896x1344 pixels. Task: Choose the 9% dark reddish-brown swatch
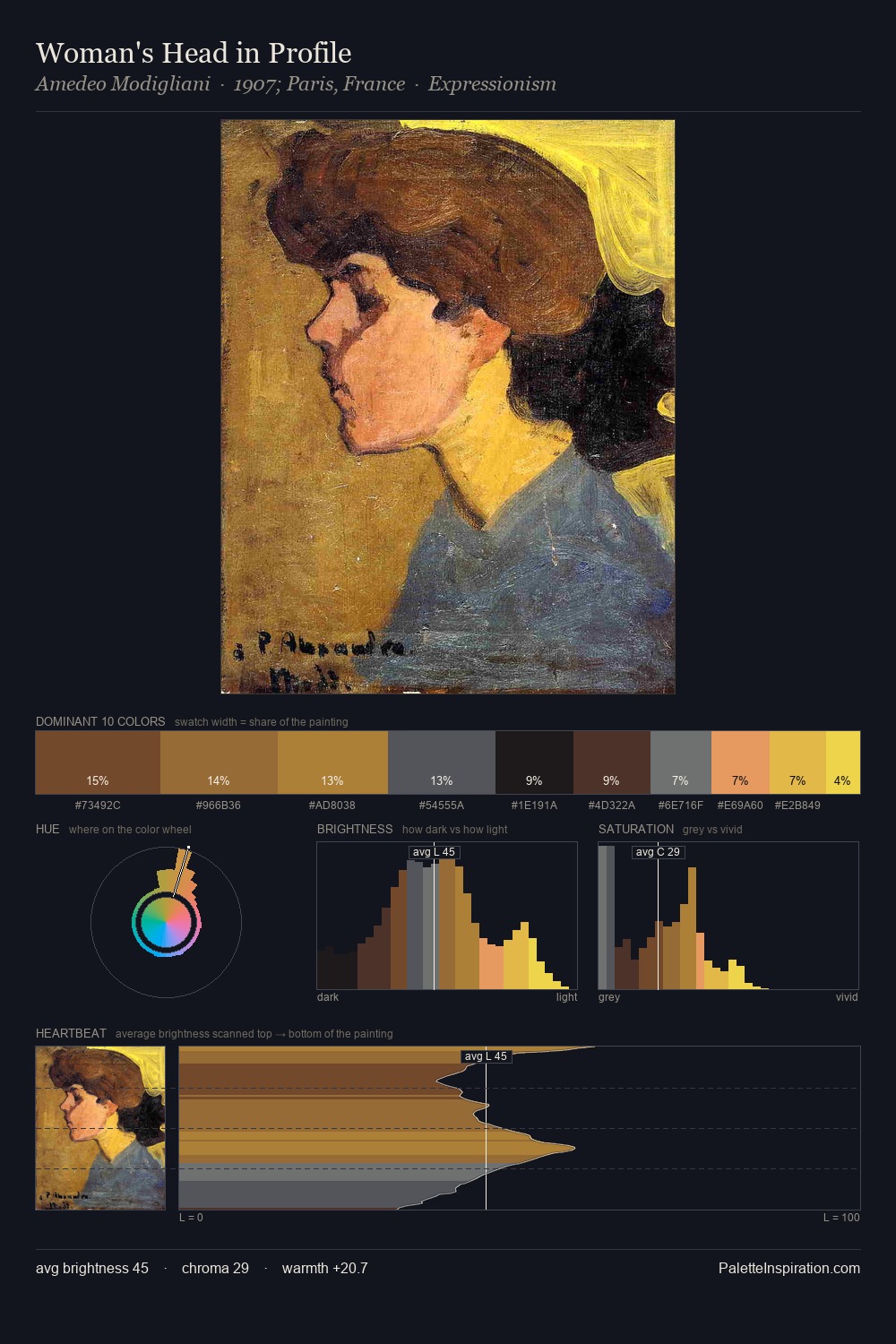(611, 762)
